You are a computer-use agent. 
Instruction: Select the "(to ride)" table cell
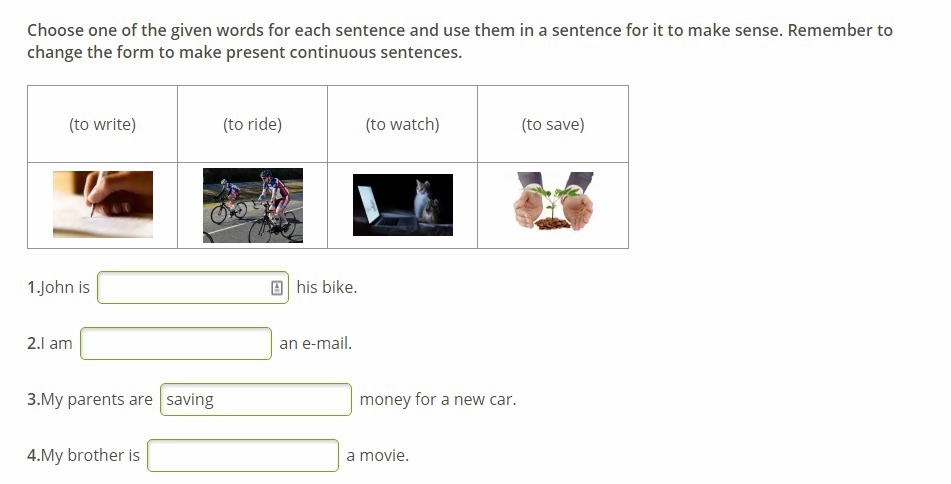coord(253,125)
